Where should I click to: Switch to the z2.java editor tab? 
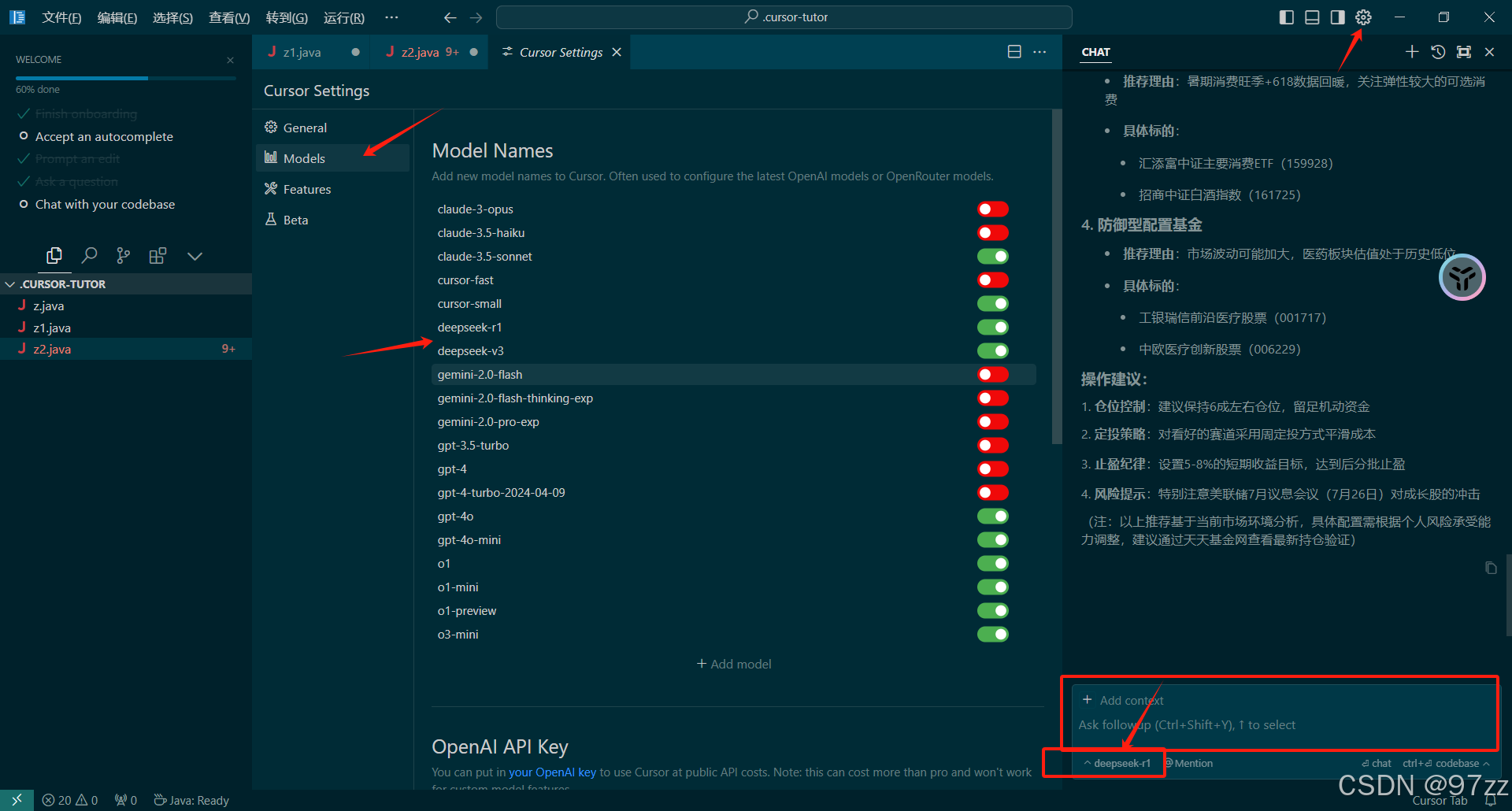(x=429, y=52)
